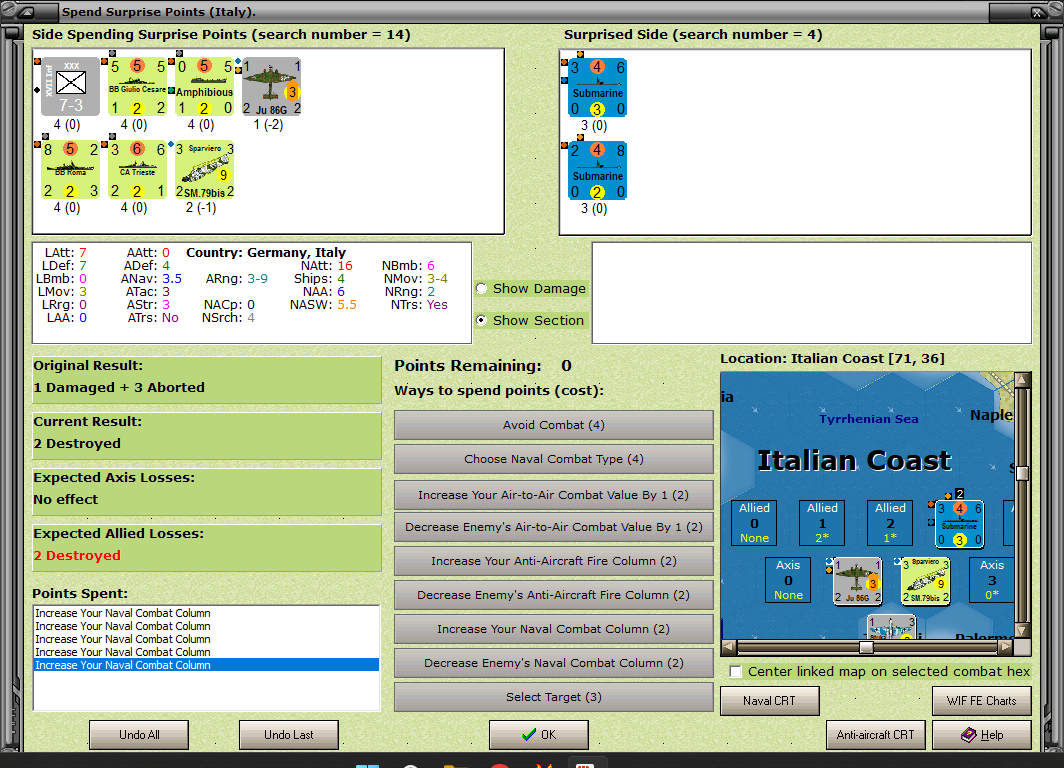1064x768 pixels.
Task: Click the NASW: 5.5 stat value
Action: [x=347, y=305]
